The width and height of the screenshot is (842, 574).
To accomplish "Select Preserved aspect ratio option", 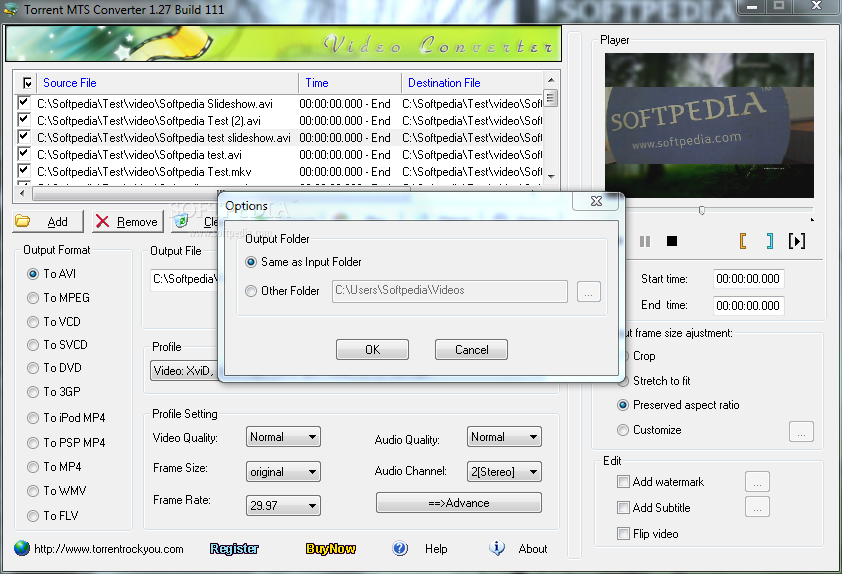I will [622, 405].
